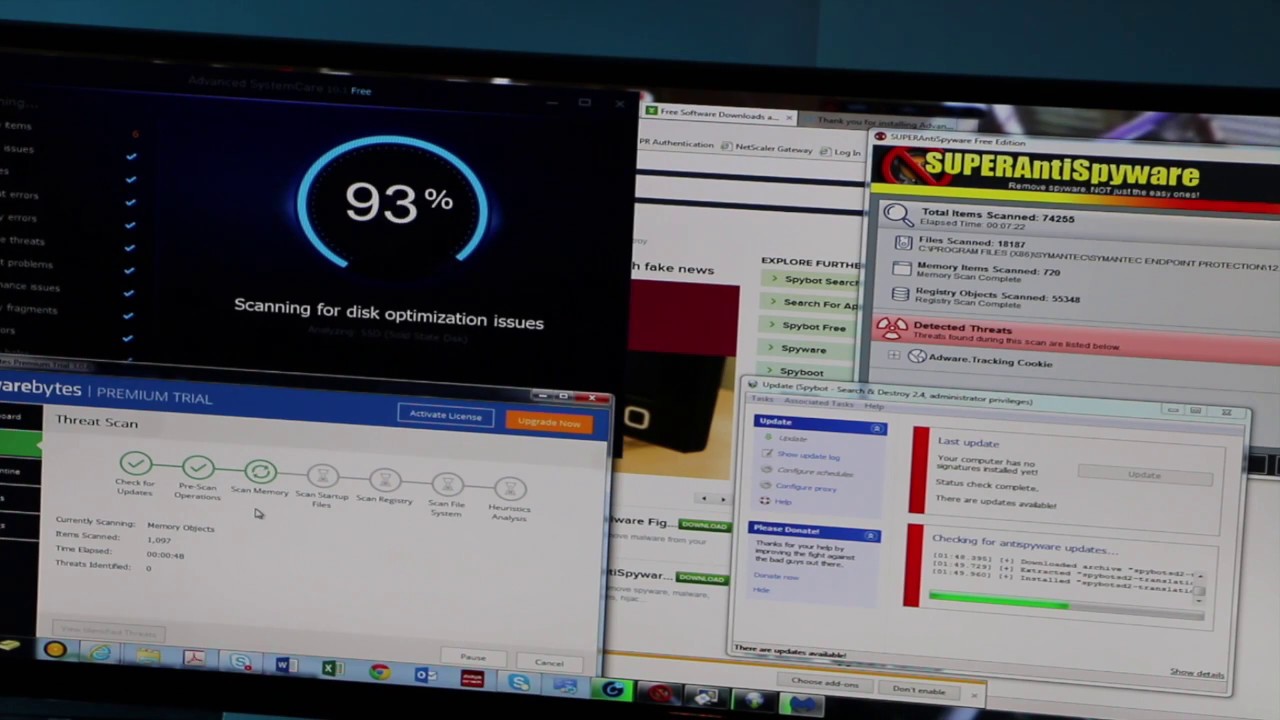Open Configure proxy link in Spybot

tap(806, 487)
